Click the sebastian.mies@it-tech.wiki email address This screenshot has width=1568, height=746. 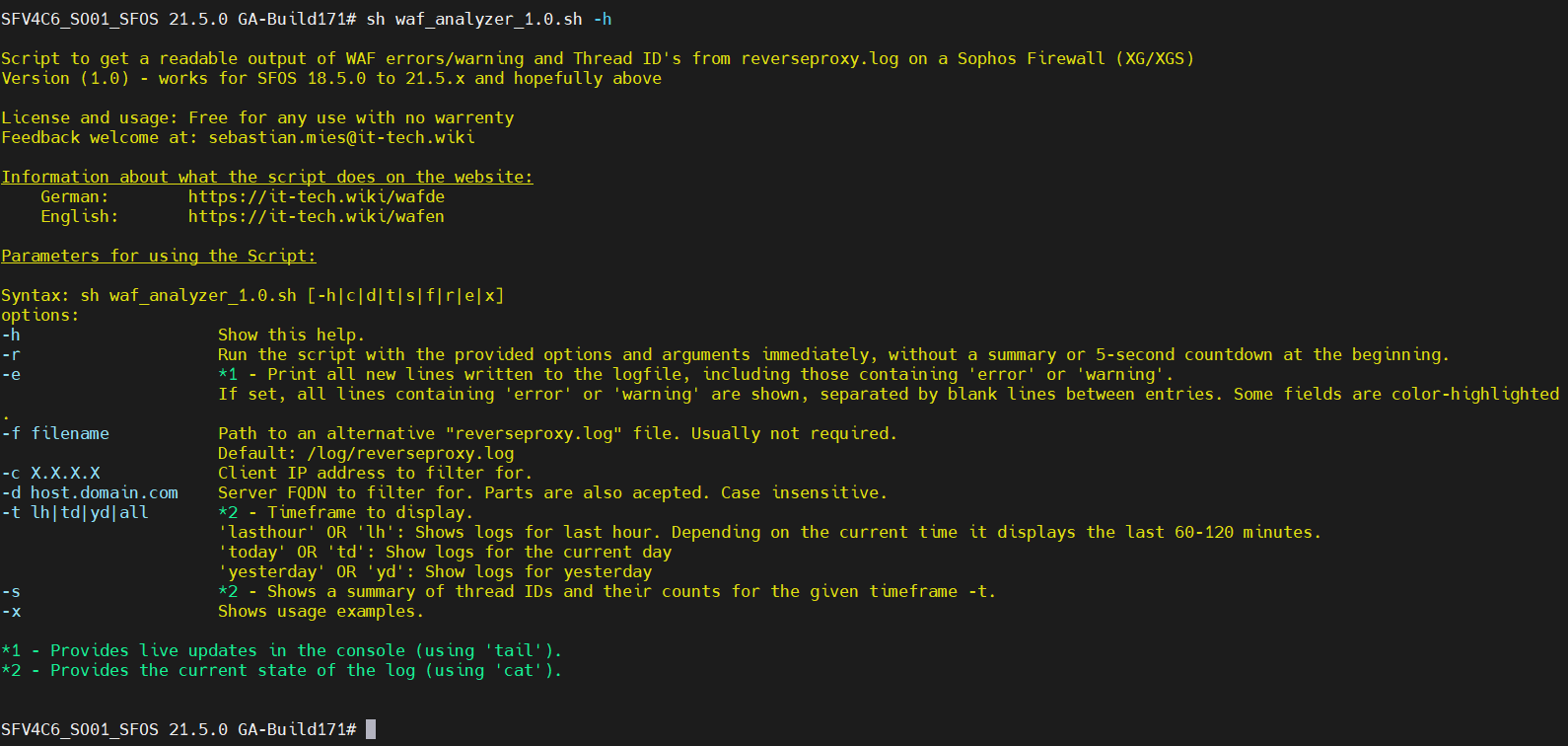click(341, 137)
